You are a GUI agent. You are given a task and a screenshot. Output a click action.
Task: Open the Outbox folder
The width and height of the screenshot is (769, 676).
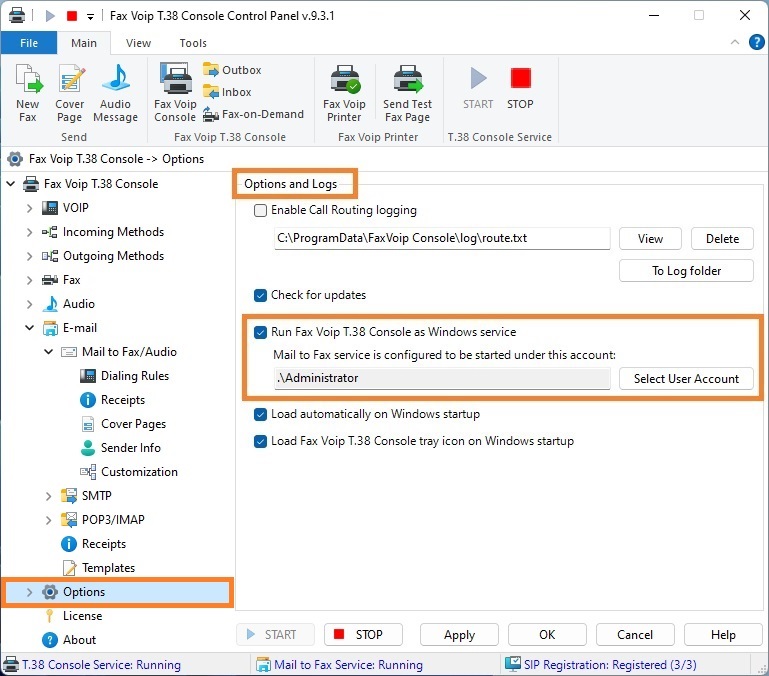click(x=232, y=70)
